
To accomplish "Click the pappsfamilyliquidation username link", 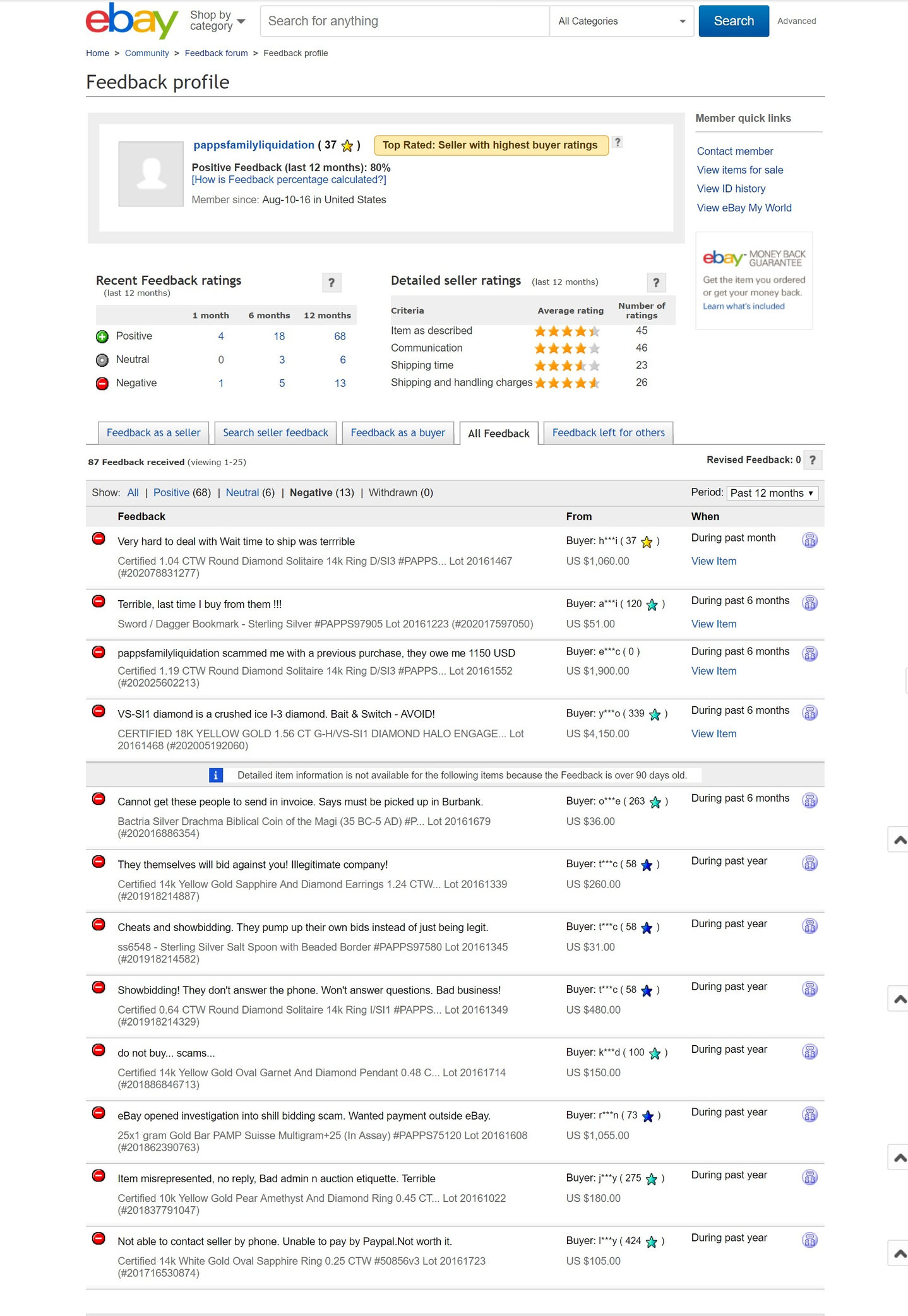I will tap(254, 145).
